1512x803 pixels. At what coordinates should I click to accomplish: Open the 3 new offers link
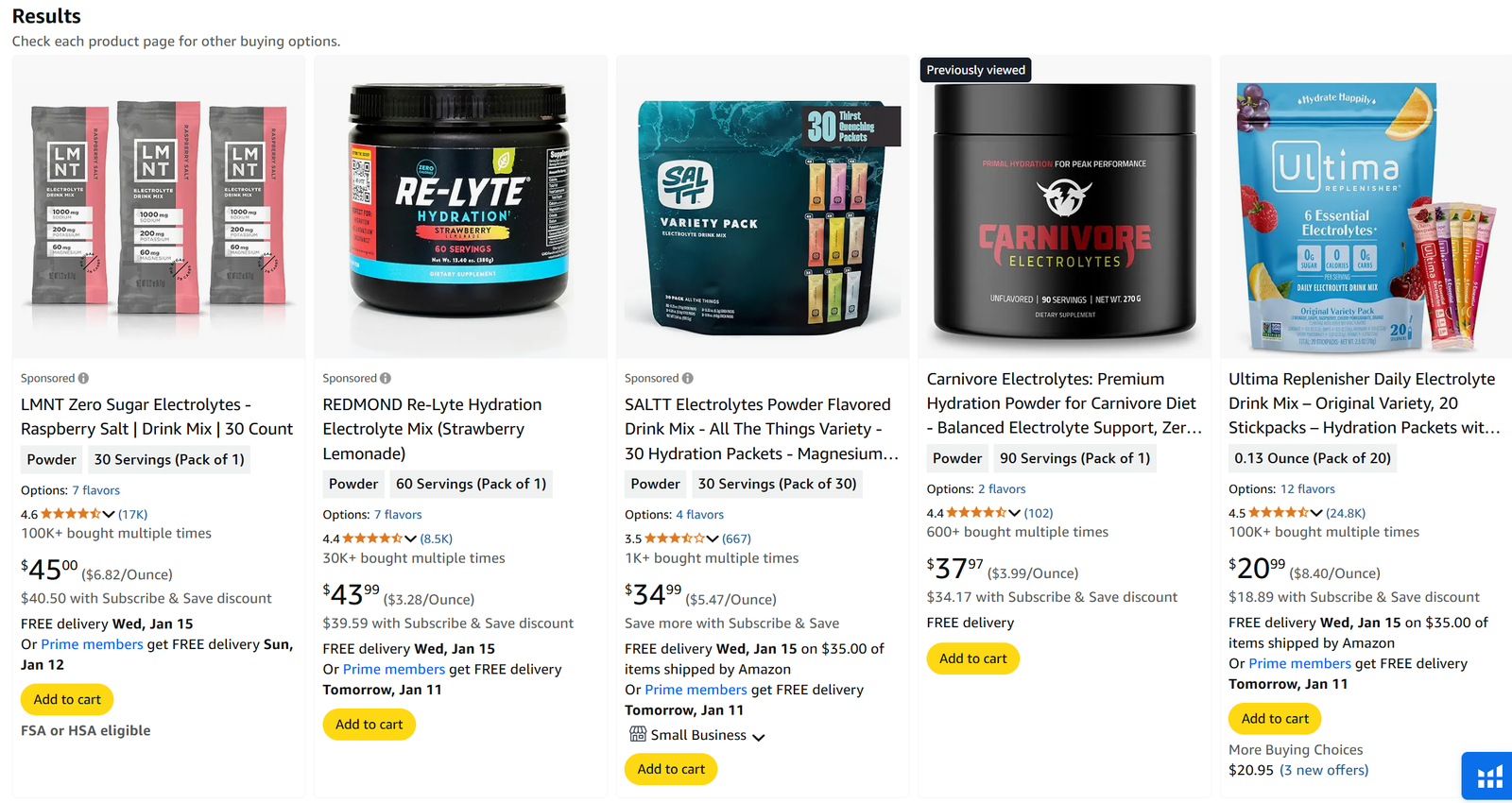click(x=1324, y=770)
